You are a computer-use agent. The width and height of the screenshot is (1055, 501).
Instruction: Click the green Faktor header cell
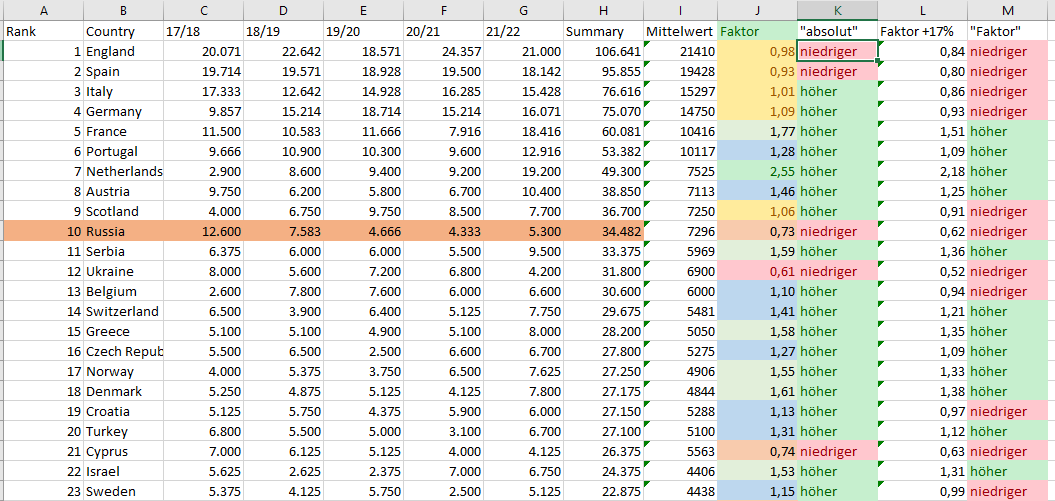pos(758,32)
